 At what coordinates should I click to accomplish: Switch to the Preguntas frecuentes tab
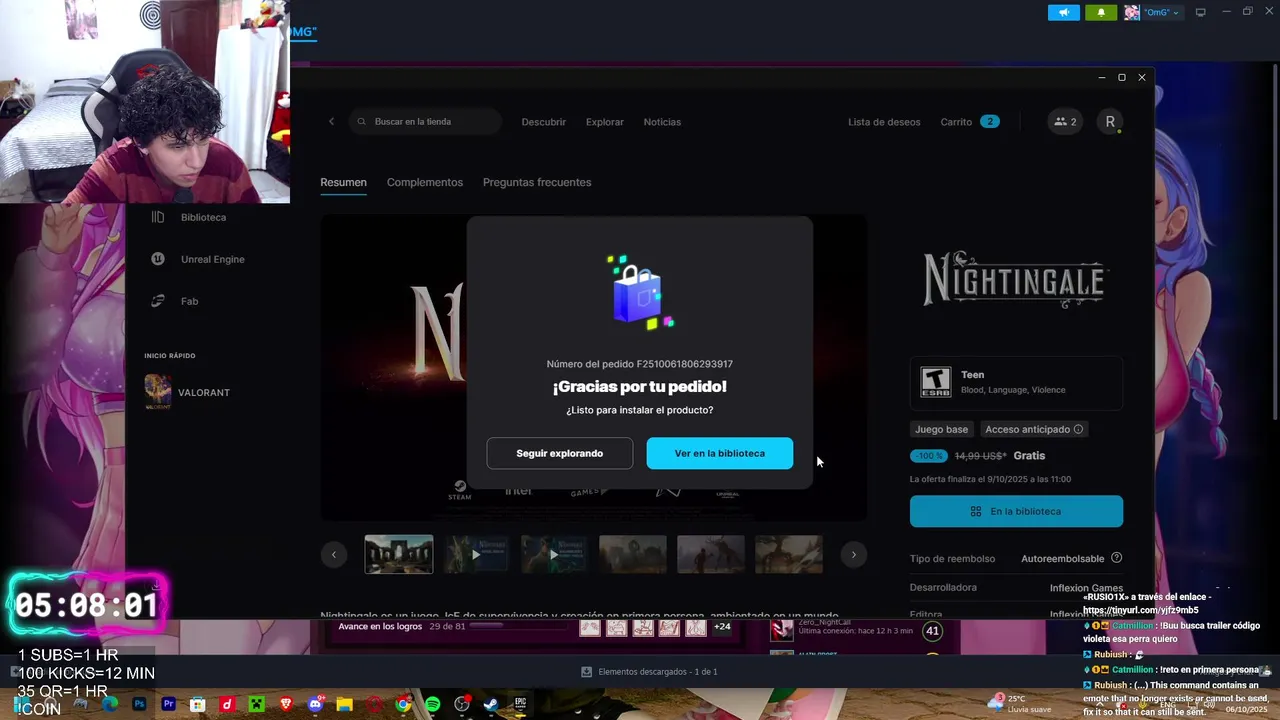[537, 182]
